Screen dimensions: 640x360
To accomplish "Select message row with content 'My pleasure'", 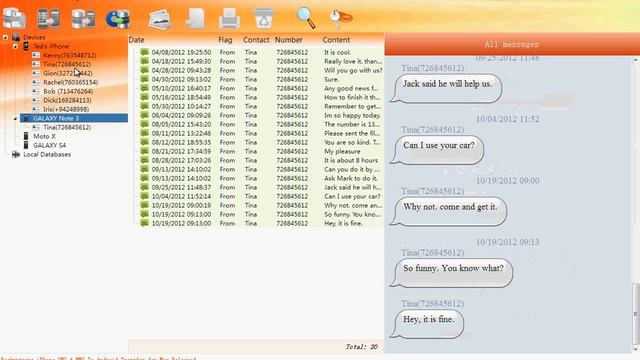I will click(x=261, y=151).
